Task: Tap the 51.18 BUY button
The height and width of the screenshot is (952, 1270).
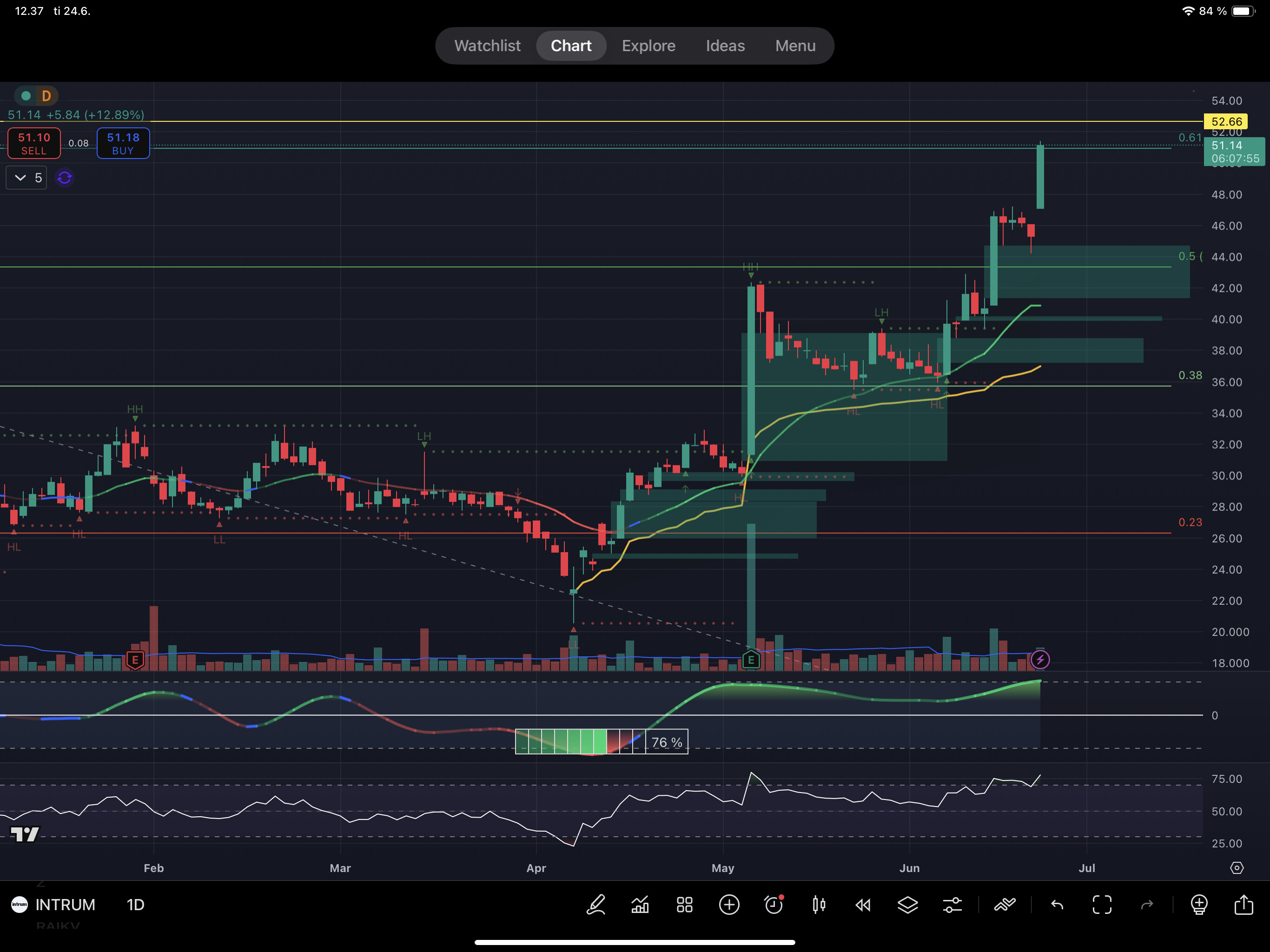Action: (x=123, y=143)
